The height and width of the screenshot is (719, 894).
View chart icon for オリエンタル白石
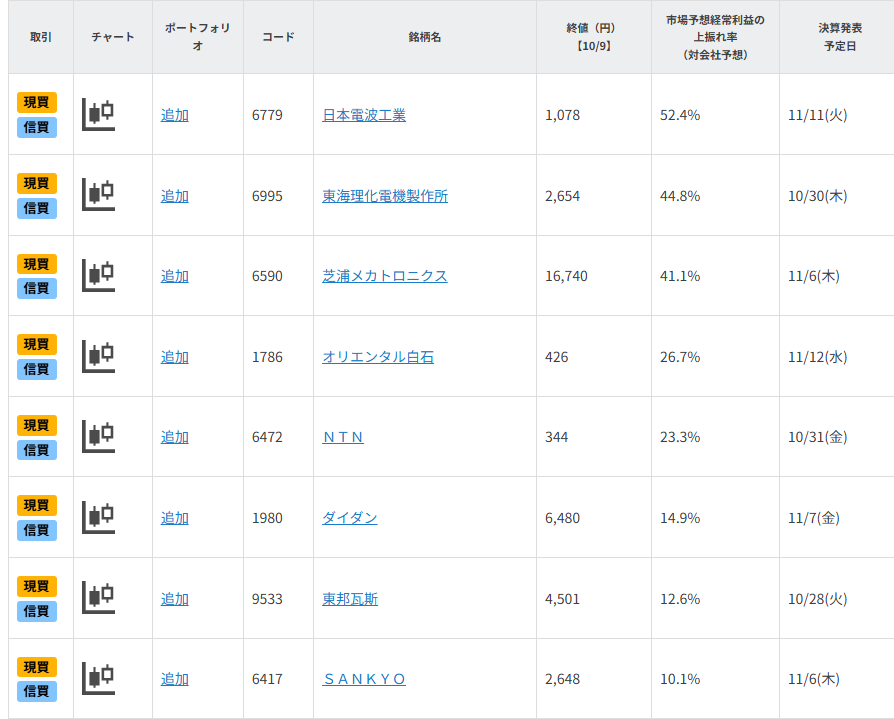pyautogui.click(x=98, y=356)
